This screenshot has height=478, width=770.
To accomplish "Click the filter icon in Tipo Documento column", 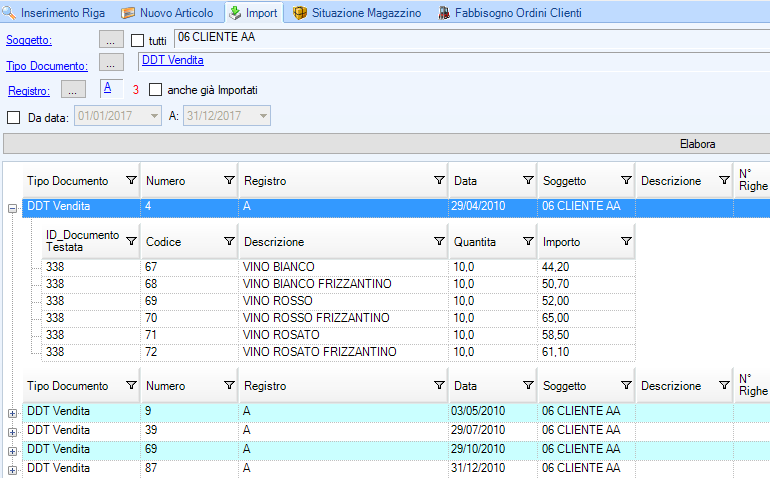I will point(130,181).
